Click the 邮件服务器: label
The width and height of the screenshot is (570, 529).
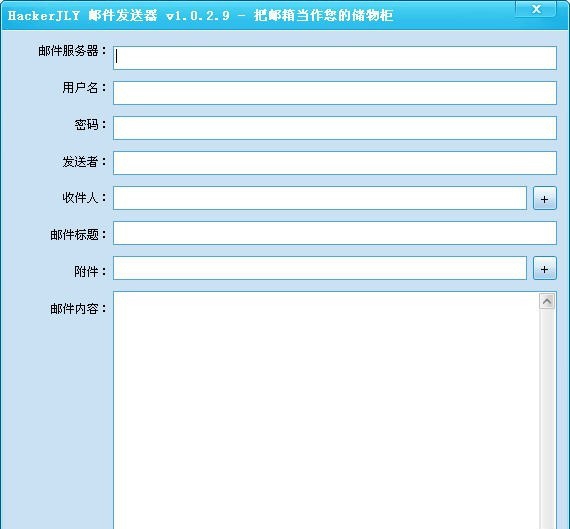72,51
